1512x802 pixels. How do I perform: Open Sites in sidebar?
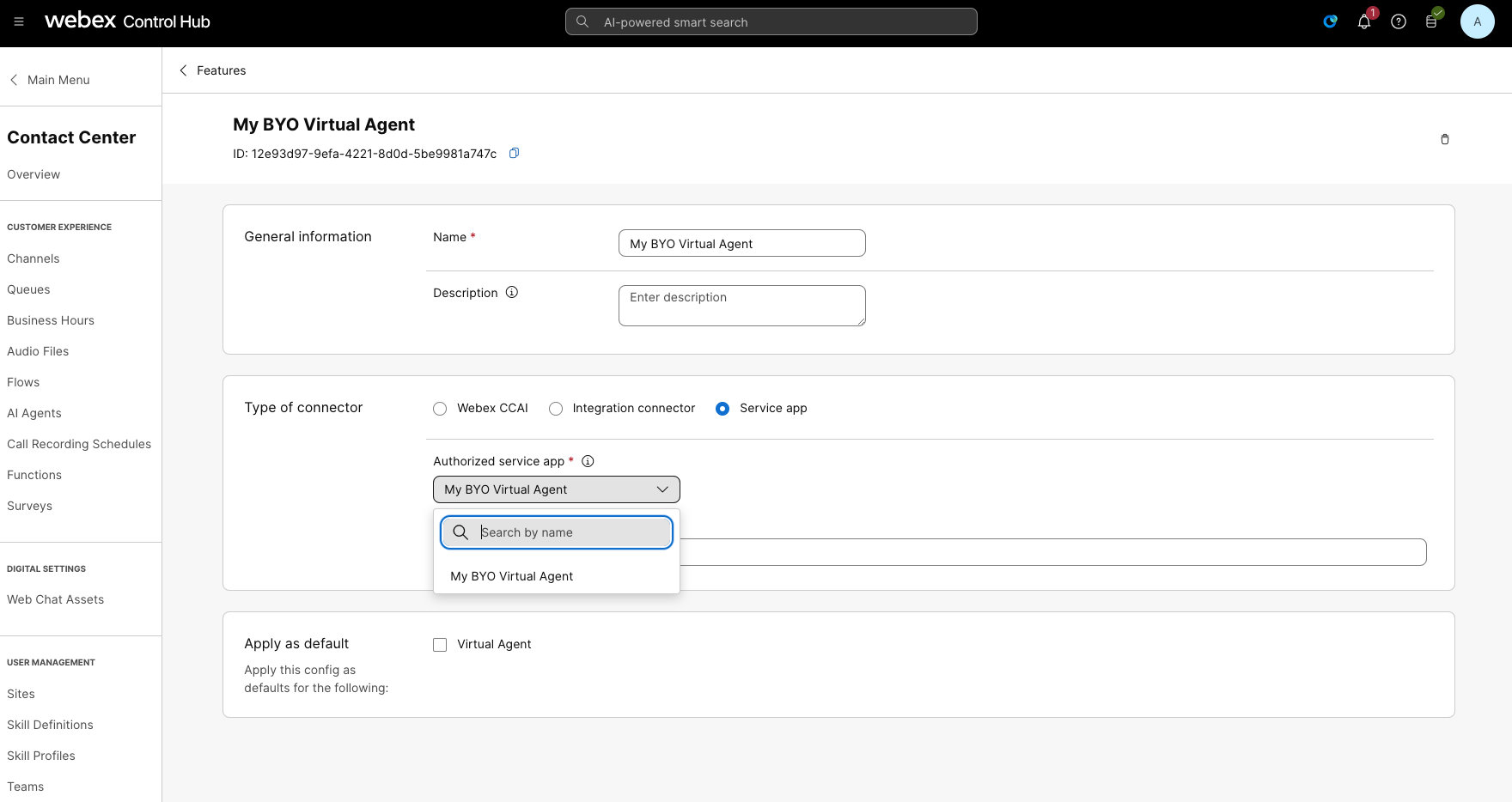(21, 694)
